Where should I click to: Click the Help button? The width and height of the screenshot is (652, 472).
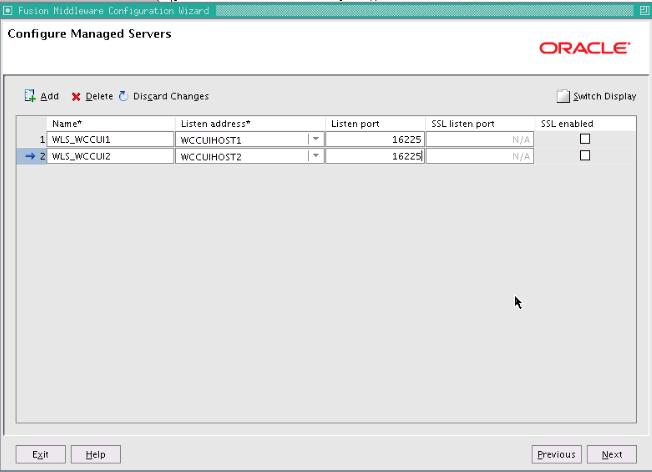(96, 455)
